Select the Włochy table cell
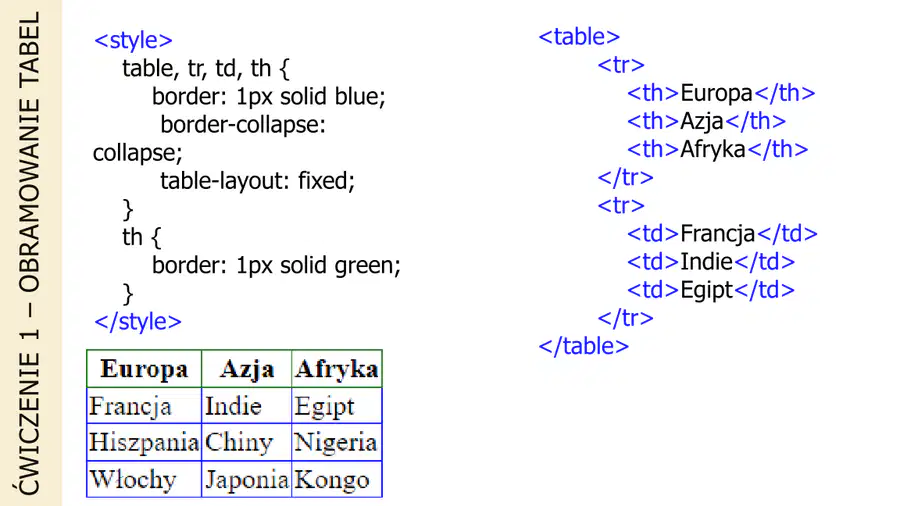Viewport: 900px width, 506px height. click(144, 479)
